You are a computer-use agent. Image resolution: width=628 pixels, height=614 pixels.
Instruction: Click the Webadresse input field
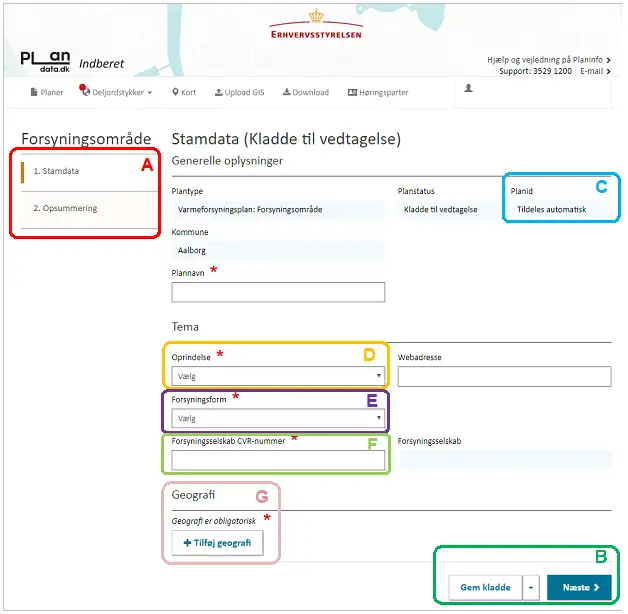pyautogui.click(x=504, y=376)
